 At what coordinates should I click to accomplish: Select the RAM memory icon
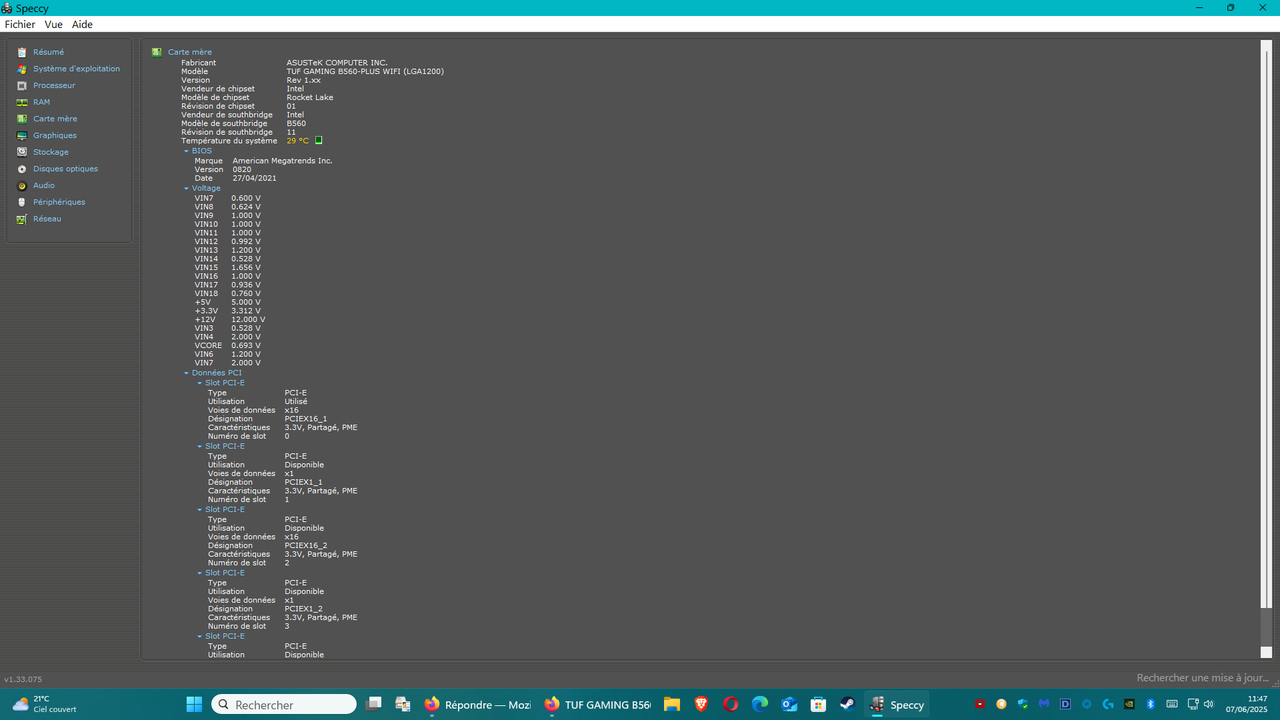[x=22, y=102]
